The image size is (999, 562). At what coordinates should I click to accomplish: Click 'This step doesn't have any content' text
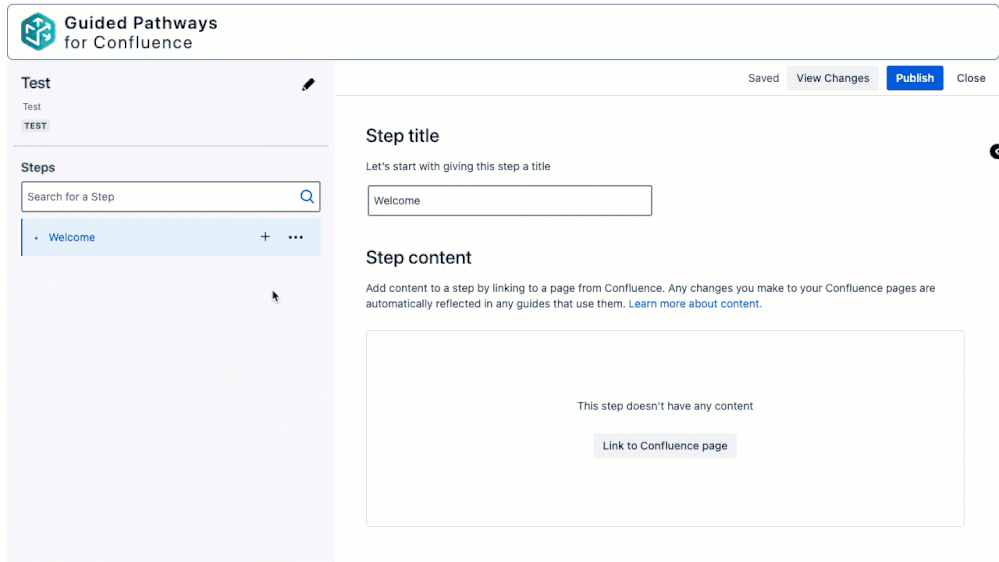[665, 406]
